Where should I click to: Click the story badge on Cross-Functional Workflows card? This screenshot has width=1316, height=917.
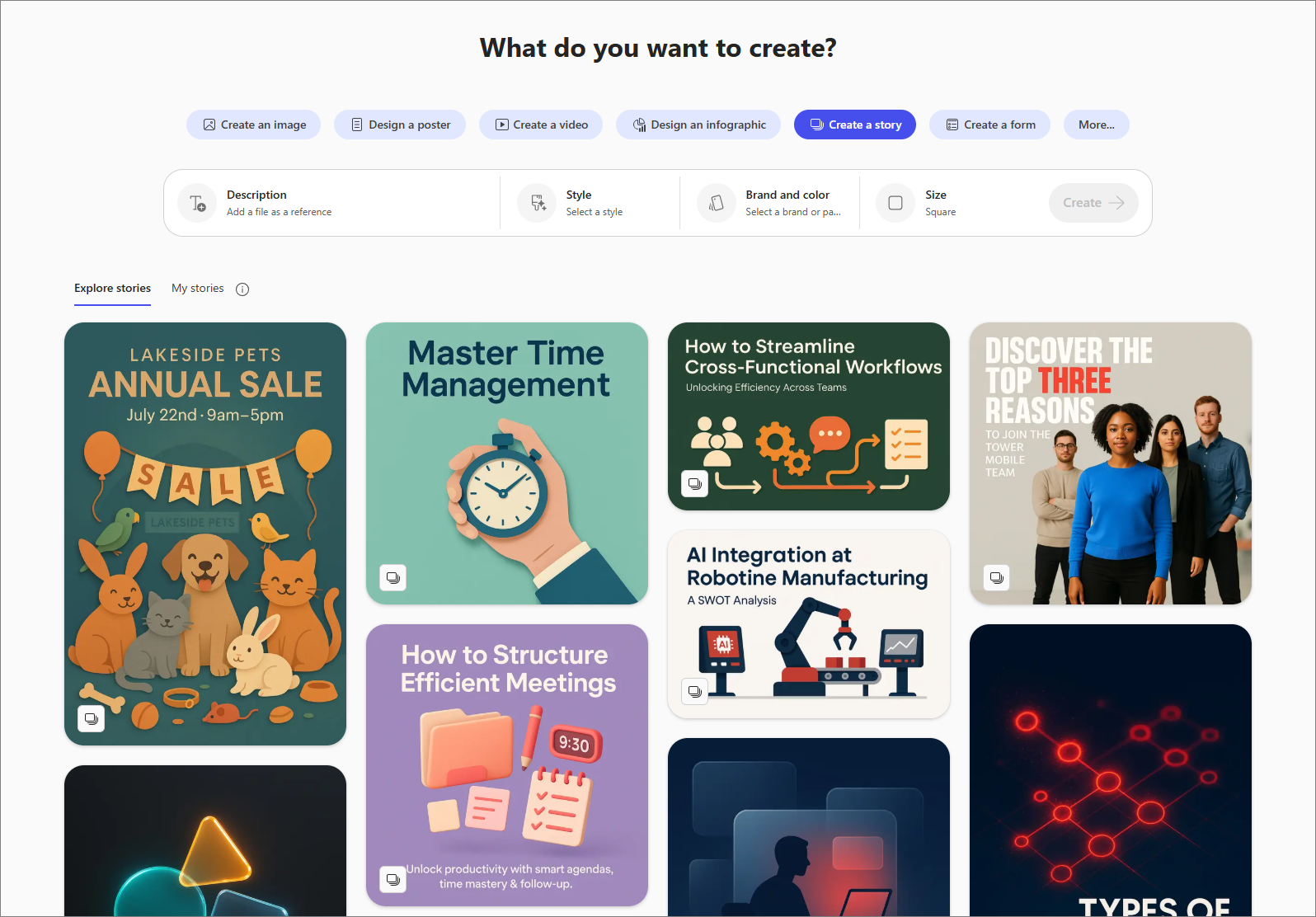695,484
